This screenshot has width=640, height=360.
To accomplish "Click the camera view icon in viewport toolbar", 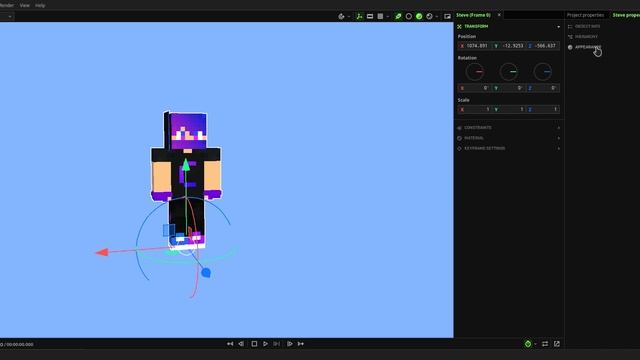I will click(x=341, y=16).
